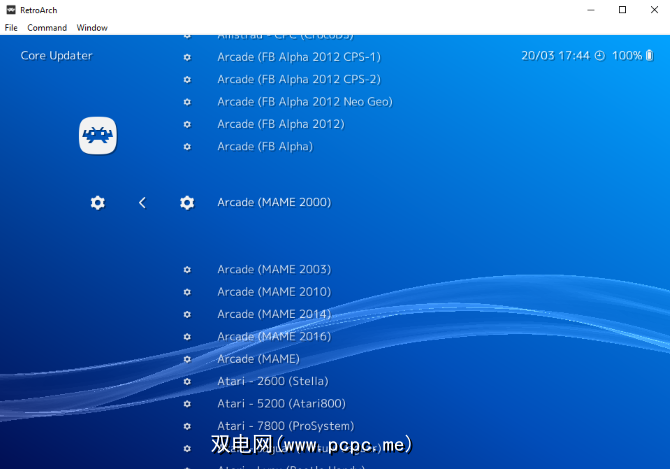Image resolution: width=670 pixels, height=469 pixels.
Task: Click the battery icon at top right
Action: coord(652,56)
